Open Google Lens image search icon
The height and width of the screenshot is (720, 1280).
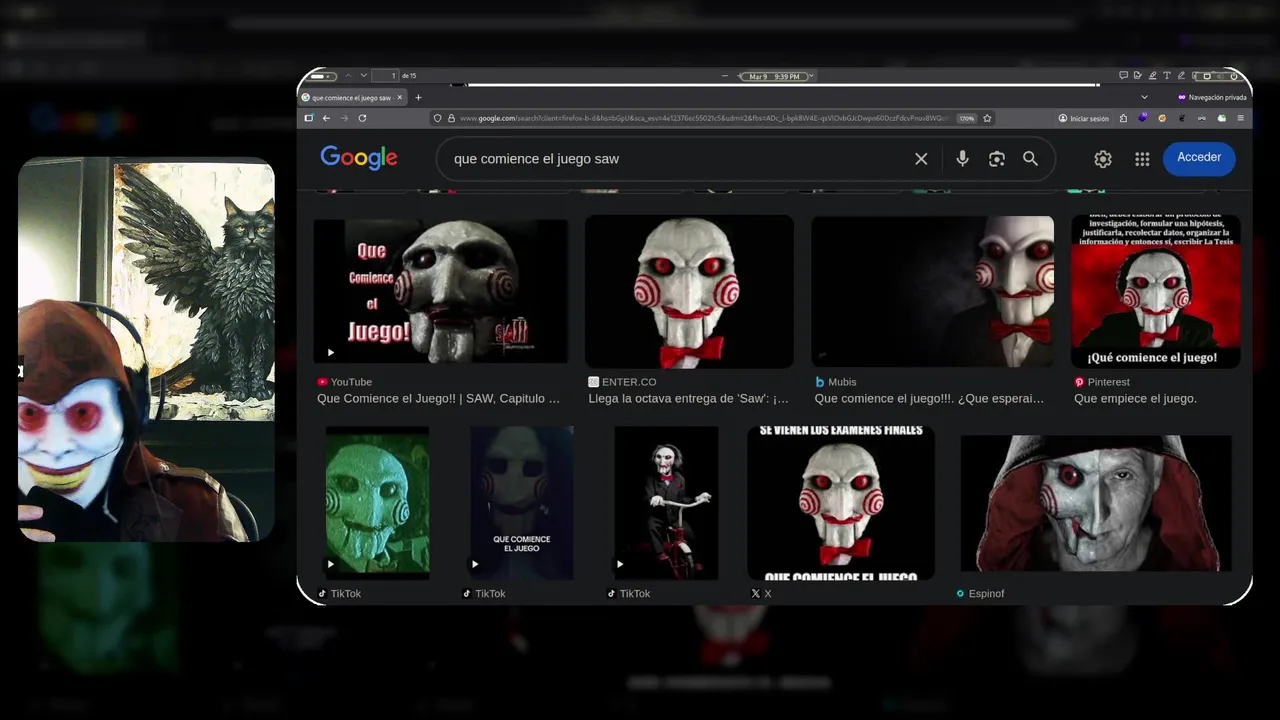[997, 159]
